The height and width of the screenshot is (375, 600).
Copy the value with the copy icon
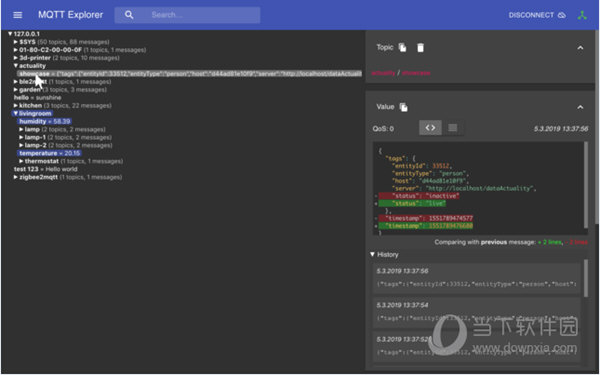tap(404, 107)
